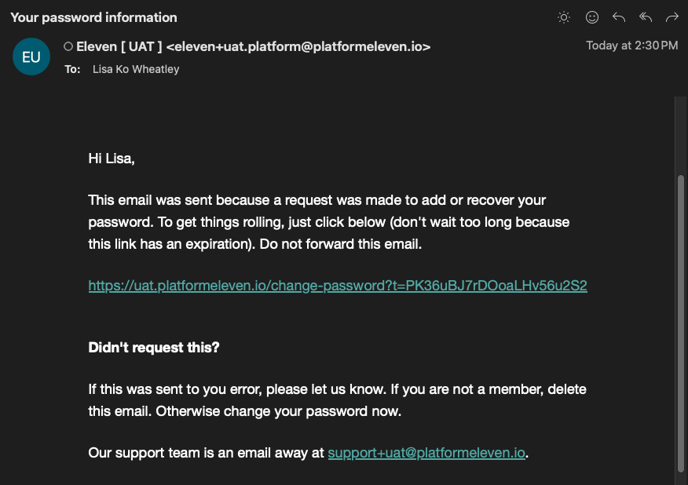Click the status circle beside Eleven [ UAT ]
Viewport: 688px width, 485px height.
(68, 46)
